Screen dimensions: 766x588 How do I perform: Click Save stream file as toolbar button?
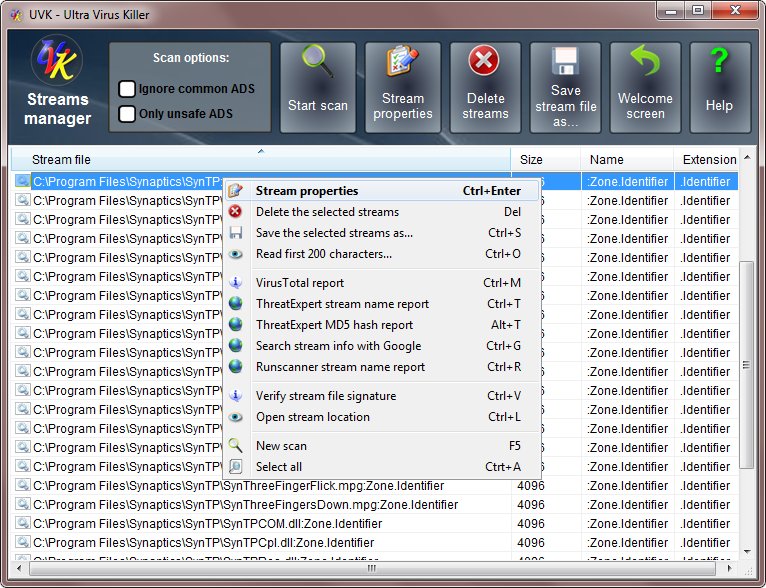(565, 87)
